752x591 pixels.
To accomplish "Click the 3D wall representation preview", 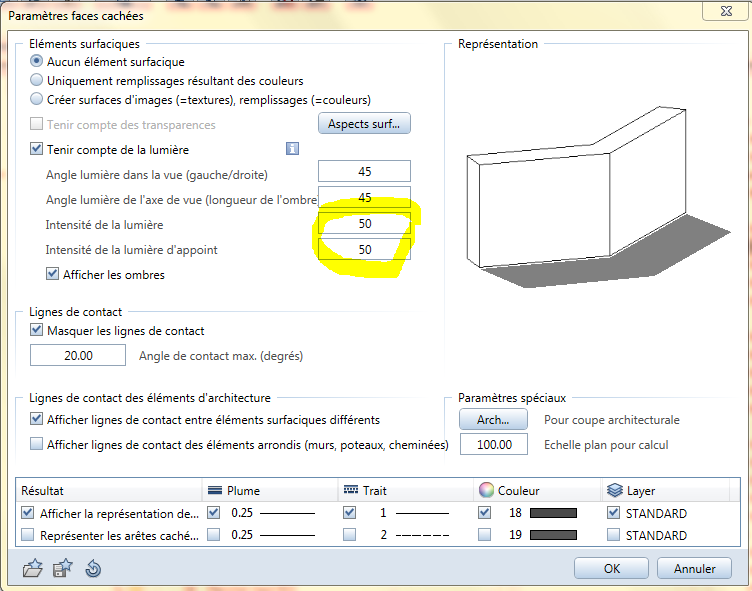I will 599,197.
